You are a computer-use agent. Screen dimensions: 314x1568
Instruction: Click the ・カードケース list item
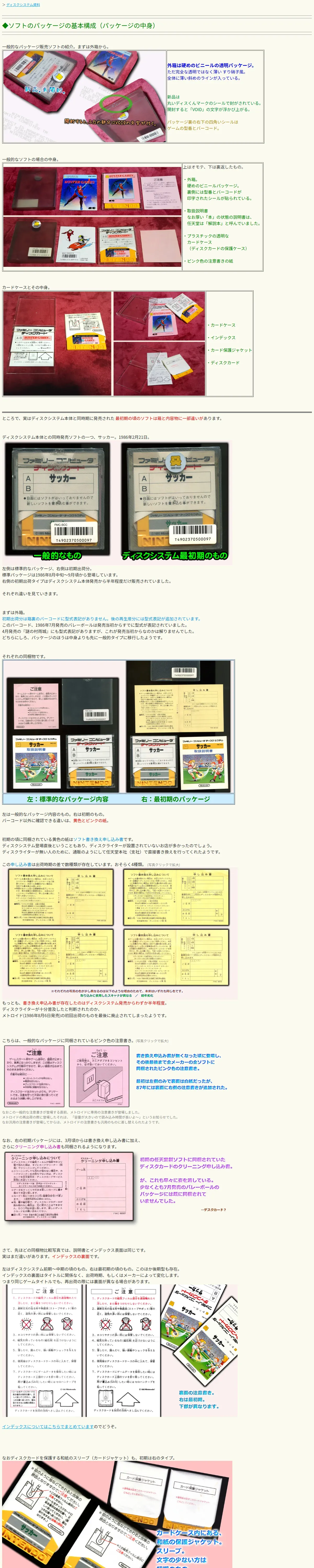(x=221, y=325)
